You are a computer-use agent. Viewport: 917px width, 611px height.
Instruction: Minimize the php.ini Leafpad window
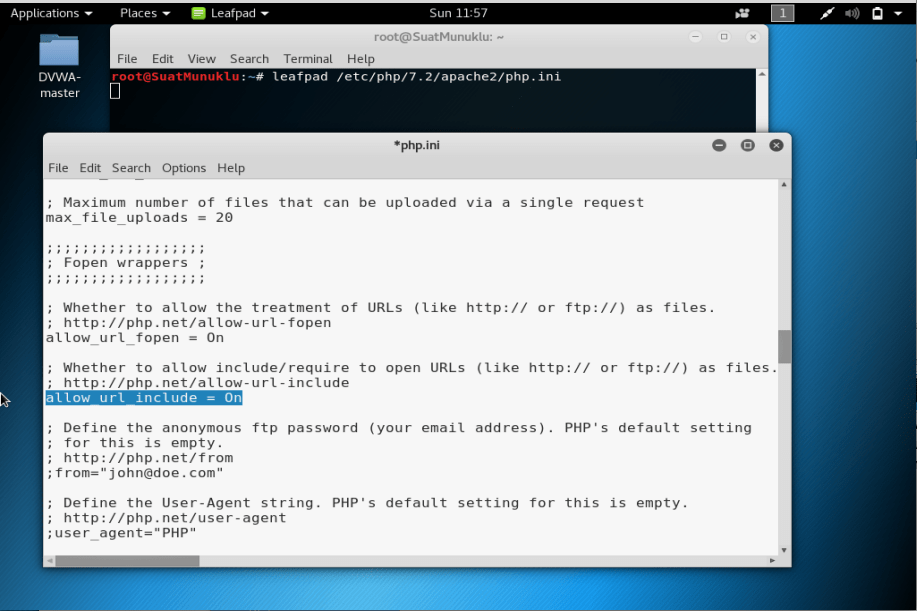(x=719, y=145)
